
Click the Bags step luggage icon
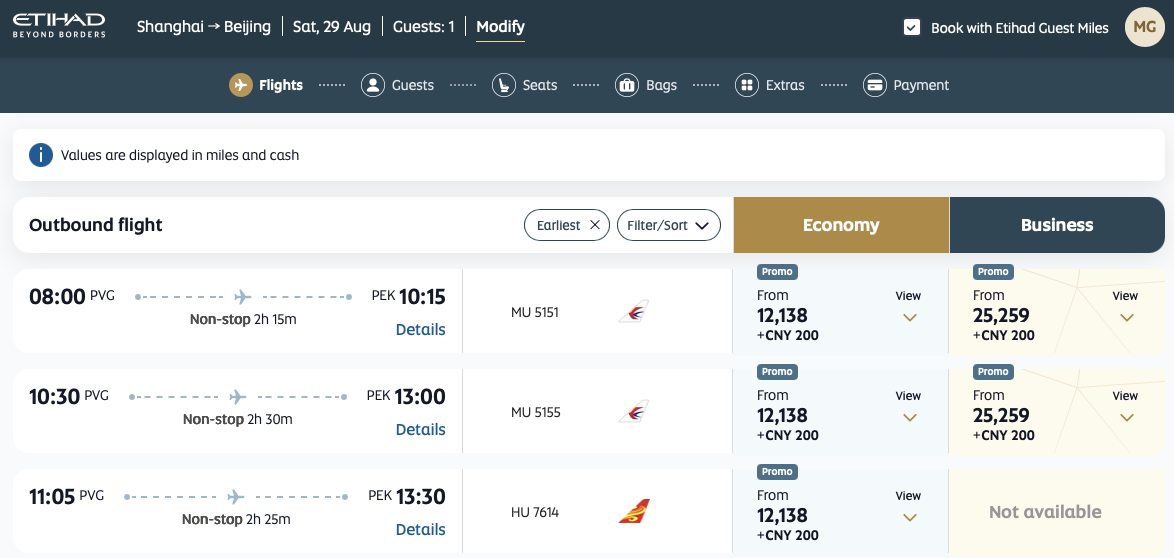pyautogui.click(x=627, y=85)
